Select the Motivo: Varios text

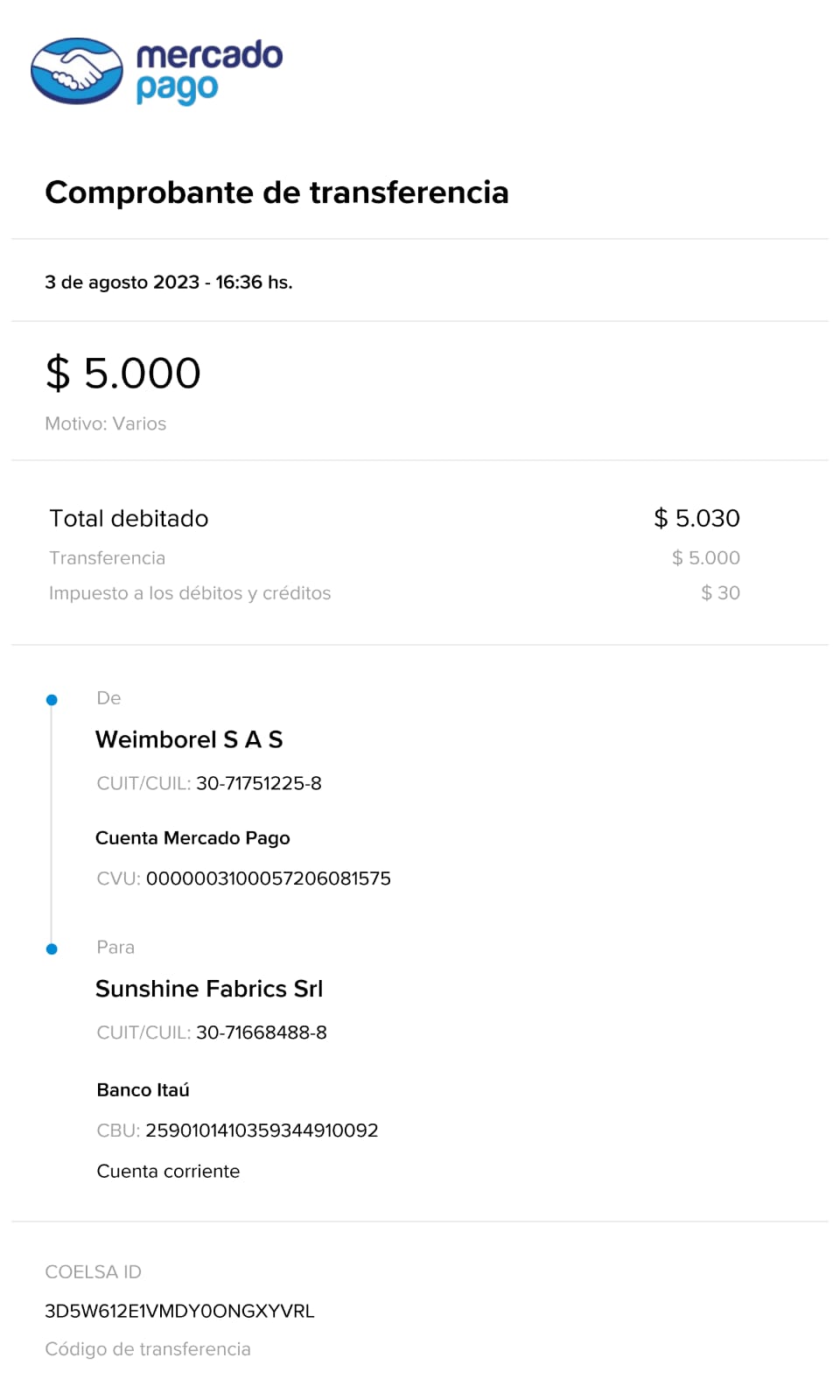point(106,423)
